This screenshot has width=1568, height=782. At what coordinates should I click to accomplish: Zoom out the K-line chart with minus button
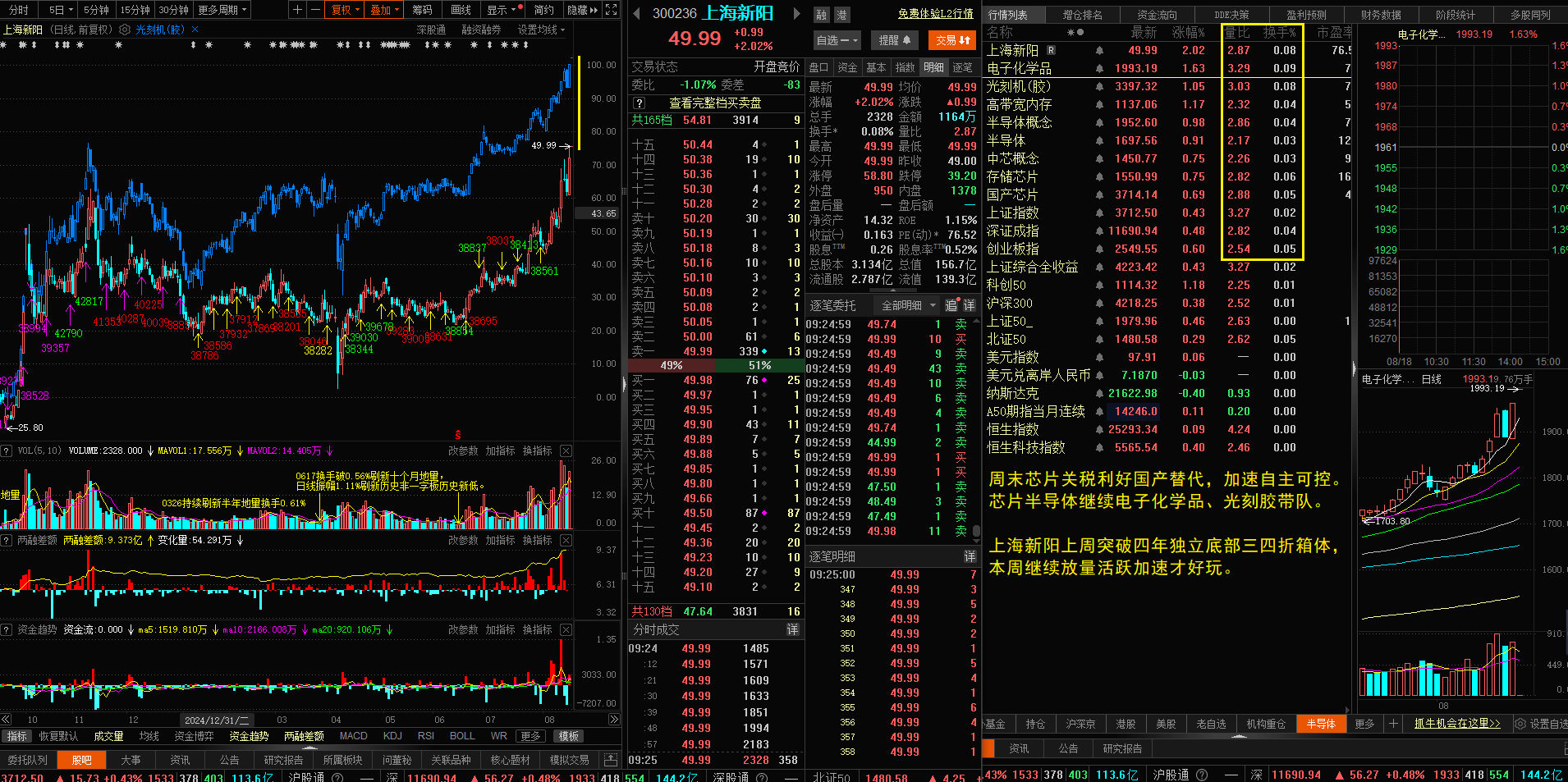pos(315,10)
